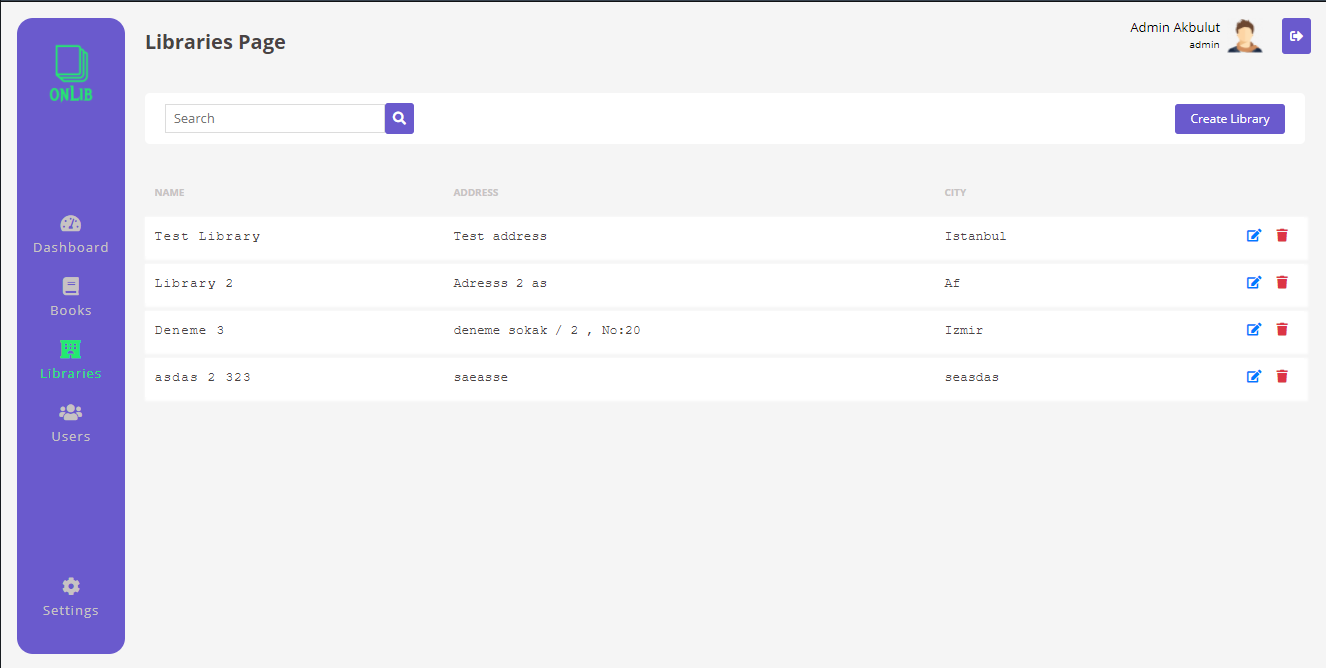Delete the asdas 2 323 library
This screenshot has width=1326, height=668.
tap(1282, 376)
